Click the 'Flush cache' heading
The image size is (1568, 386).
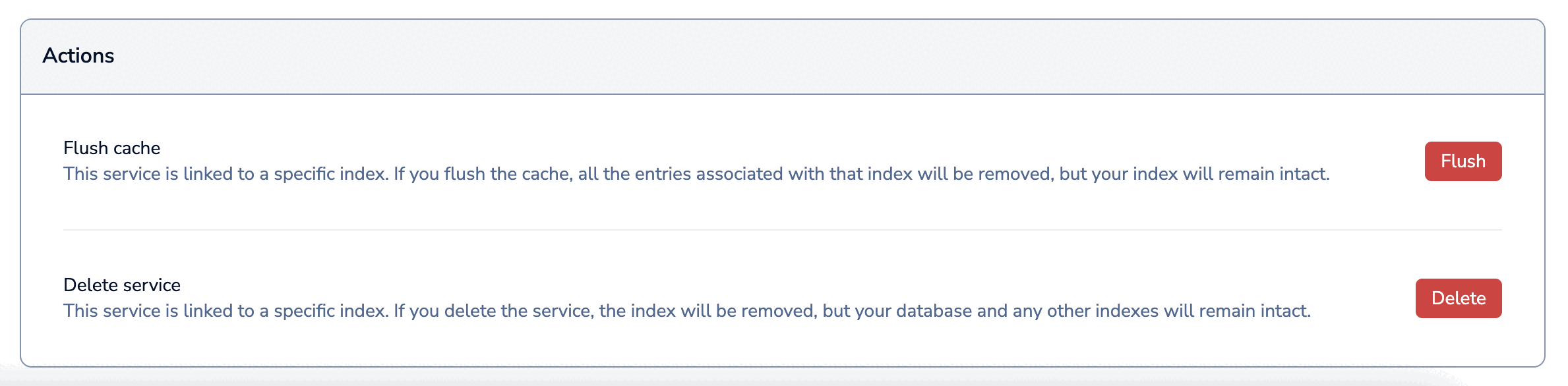111,148
